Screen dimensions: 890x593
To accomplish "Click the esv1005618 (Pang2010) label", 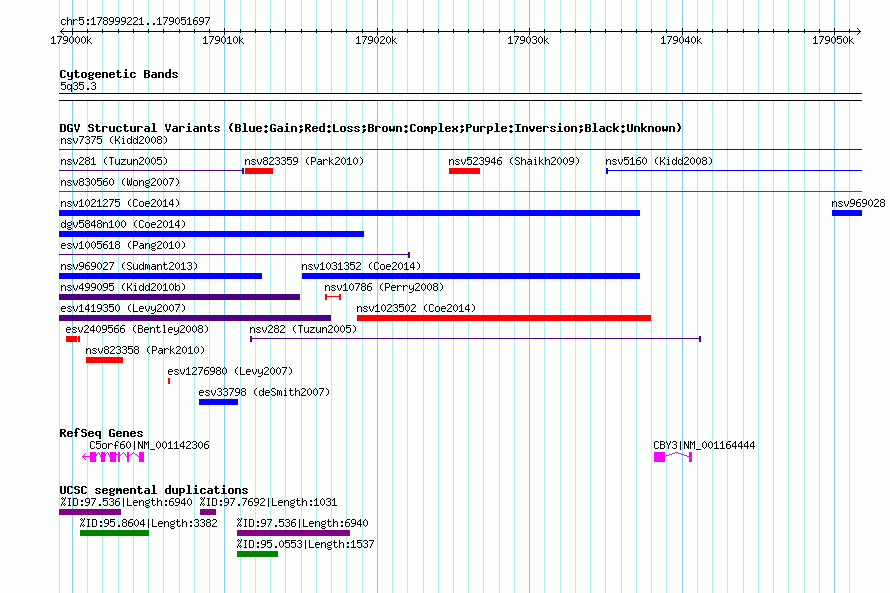I will (123, 245).
